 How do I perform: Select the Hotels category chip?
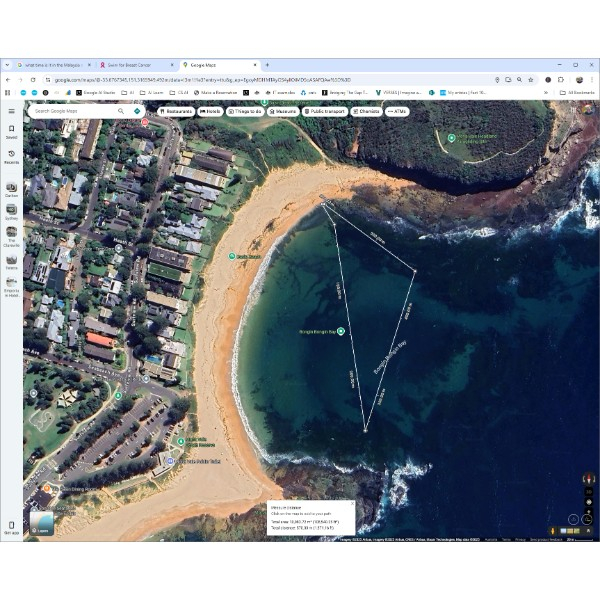click(x=211, y=111)
